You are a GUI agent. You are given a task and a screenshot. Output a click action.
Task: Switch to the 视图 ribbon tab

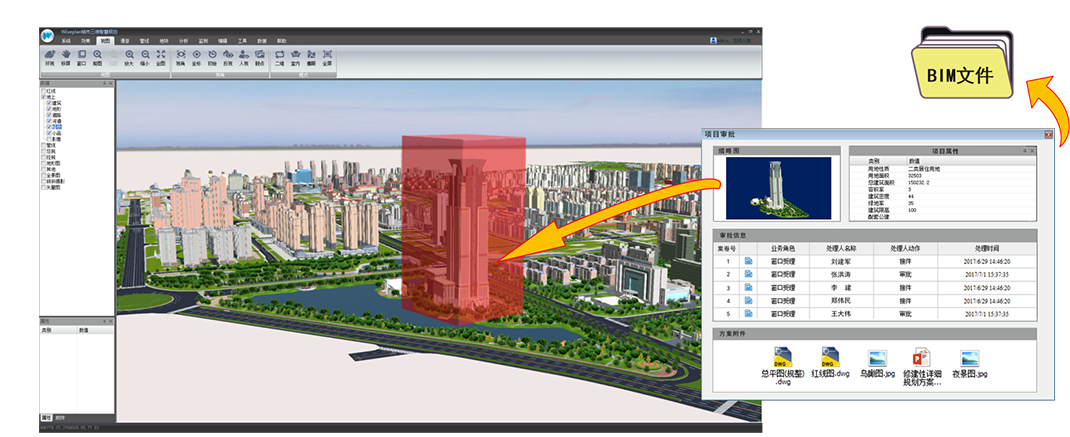pos(105,39)
